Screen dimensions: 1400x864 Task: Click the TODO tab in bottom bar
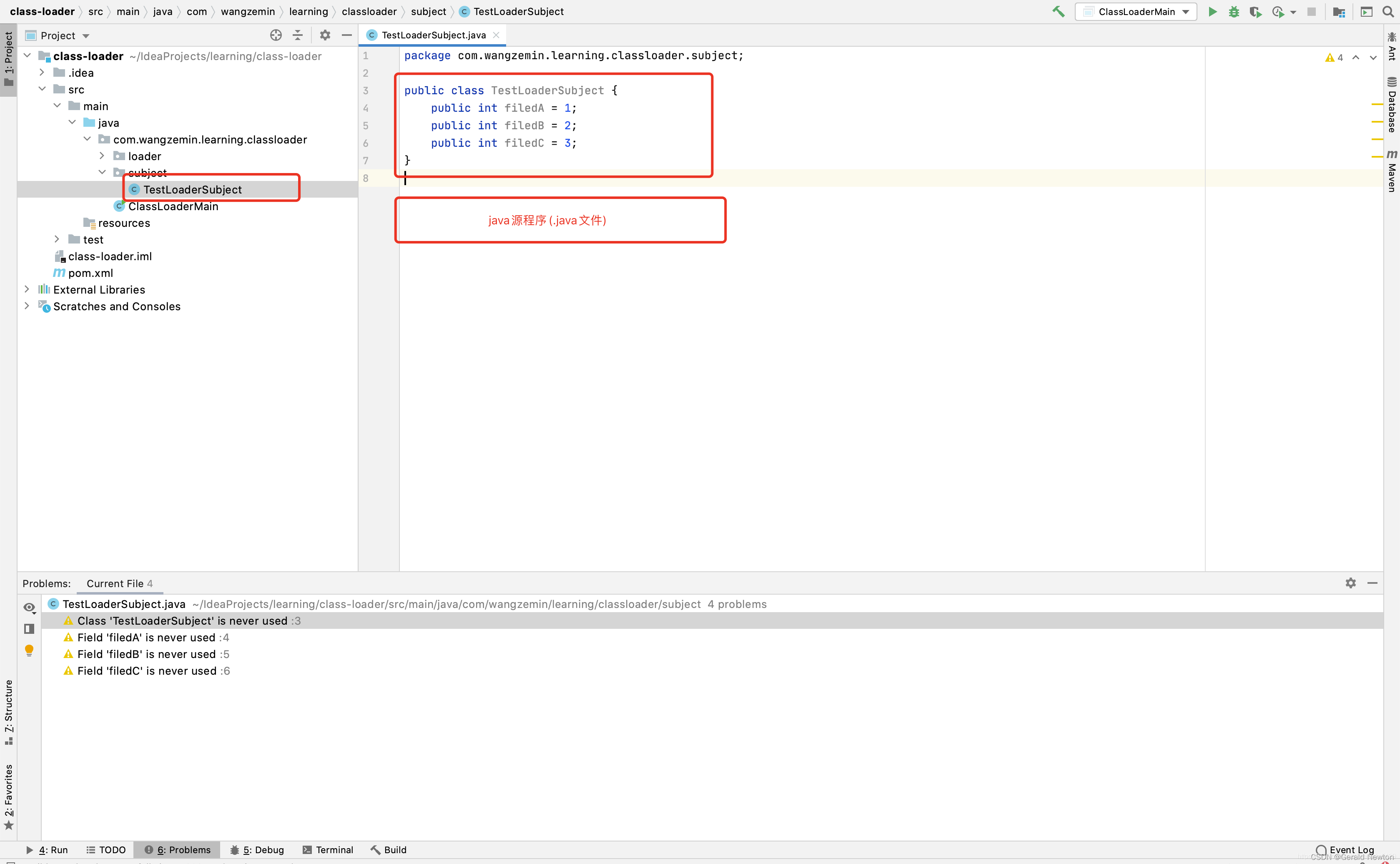(x=107, y=849)
